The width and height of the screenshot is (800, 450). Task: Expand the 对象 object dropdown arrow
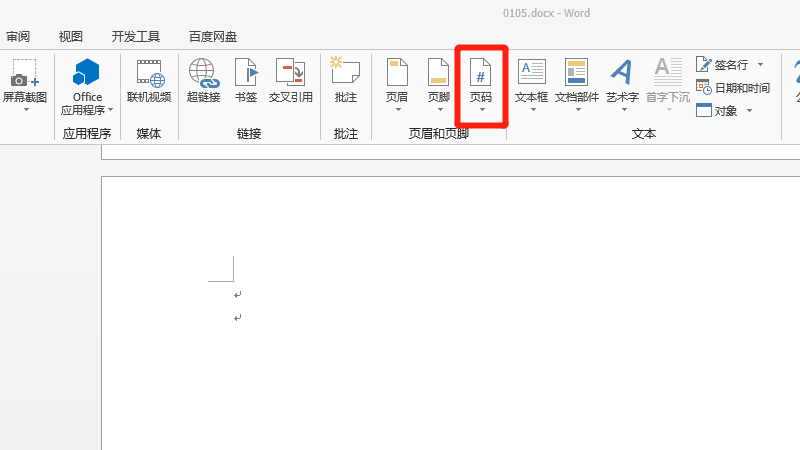[x=747, y=111]
